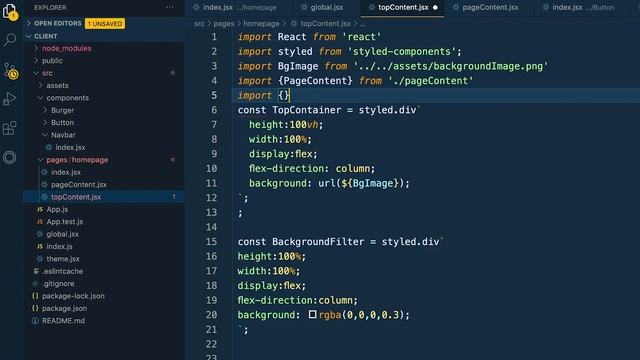Expand the assets folder
This screenshot has width=640, height=360.
coord(40,85)
